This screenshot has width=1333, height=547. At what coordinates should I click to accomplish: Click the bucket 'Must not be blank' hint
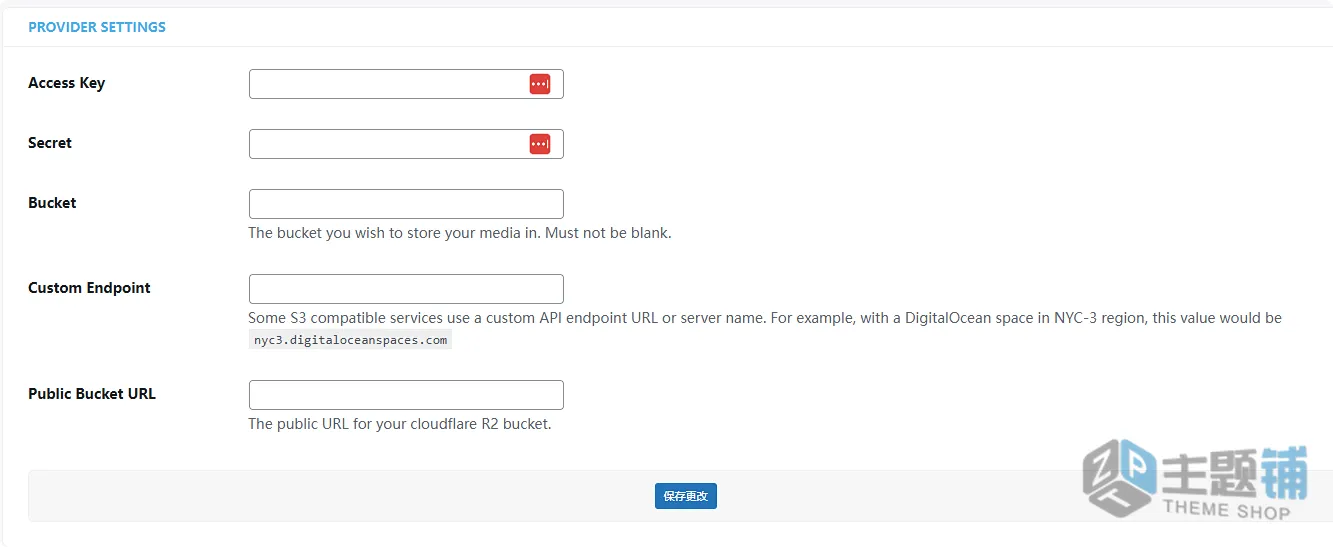(460, 233)
